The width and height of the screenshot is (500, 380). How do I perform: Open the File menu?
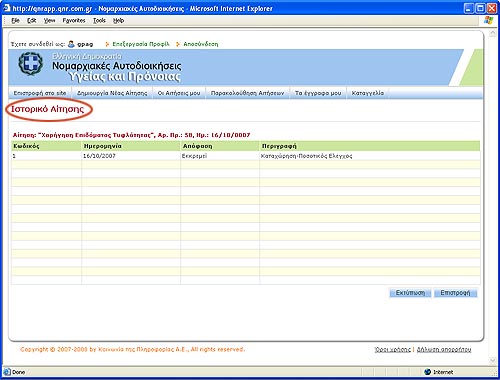coord(15,21)
